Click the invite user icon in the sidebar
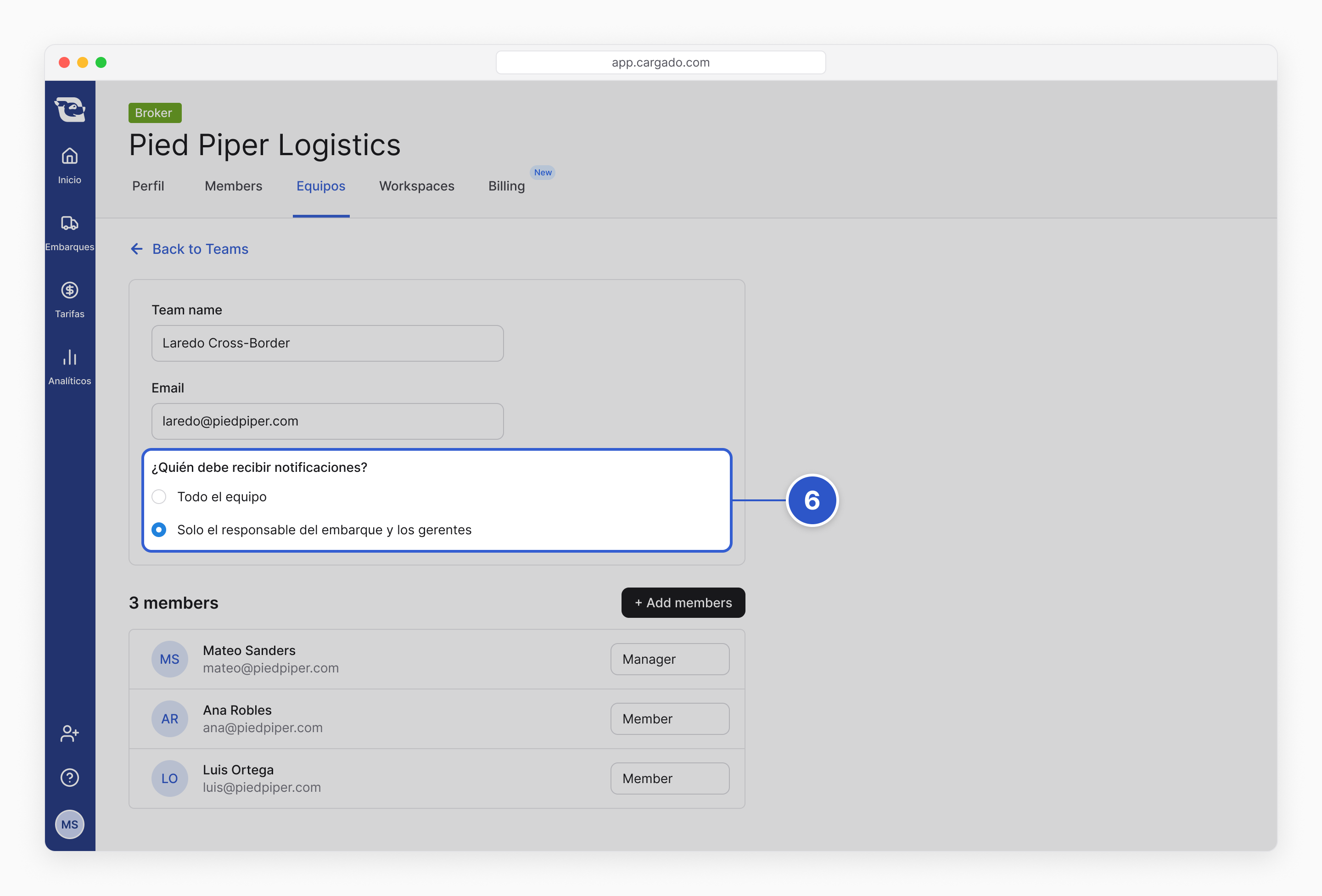 point(69,734)
